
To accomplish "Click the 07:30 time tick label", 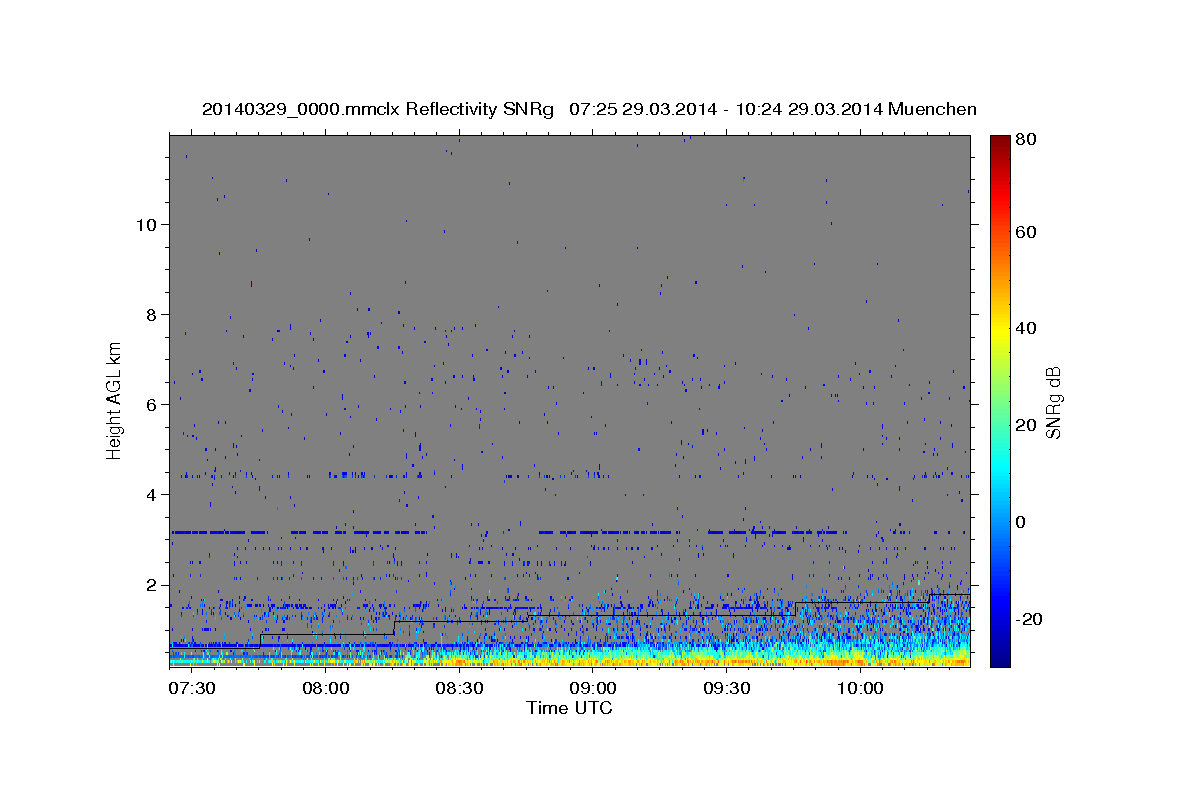I will point(191,688).
